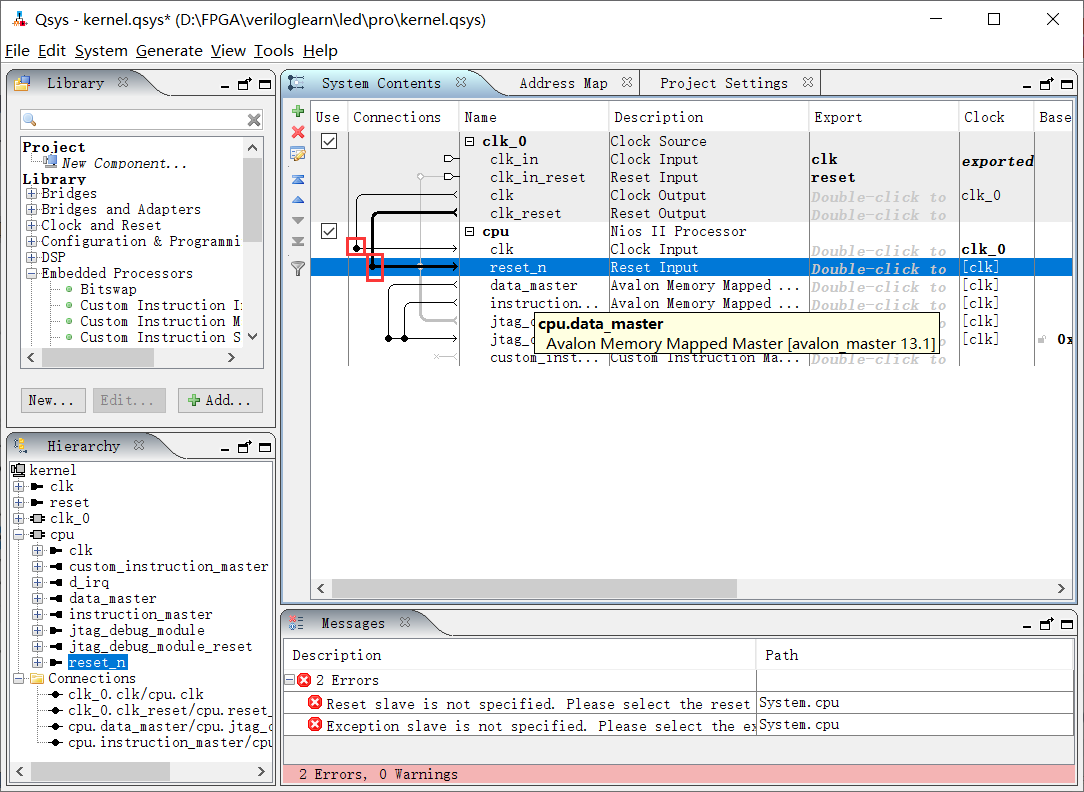1084x792 pixels.
Task: Open the File menu
Action: (x=17, y=51)
